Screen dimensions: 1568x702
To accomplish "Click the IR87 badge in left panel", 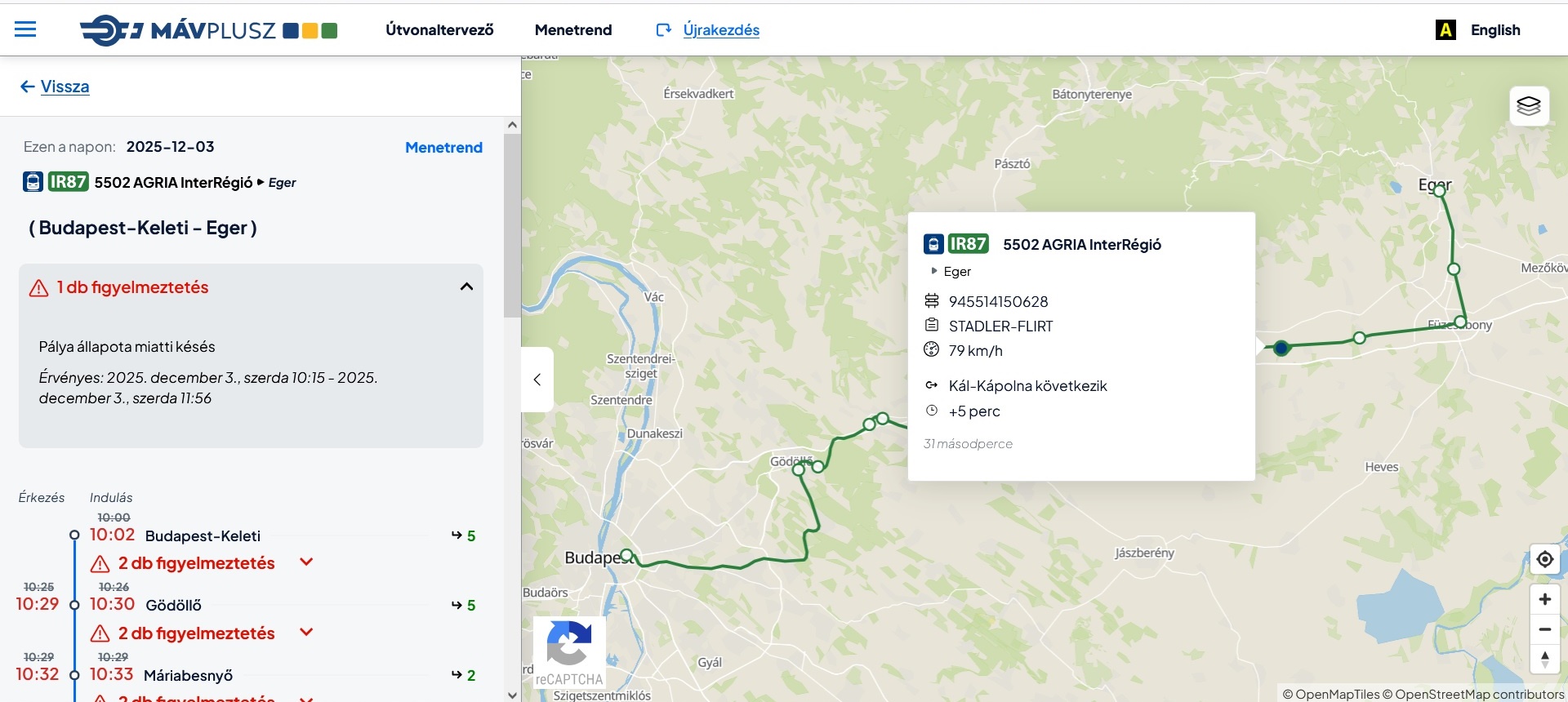I will tap(68, 181).
